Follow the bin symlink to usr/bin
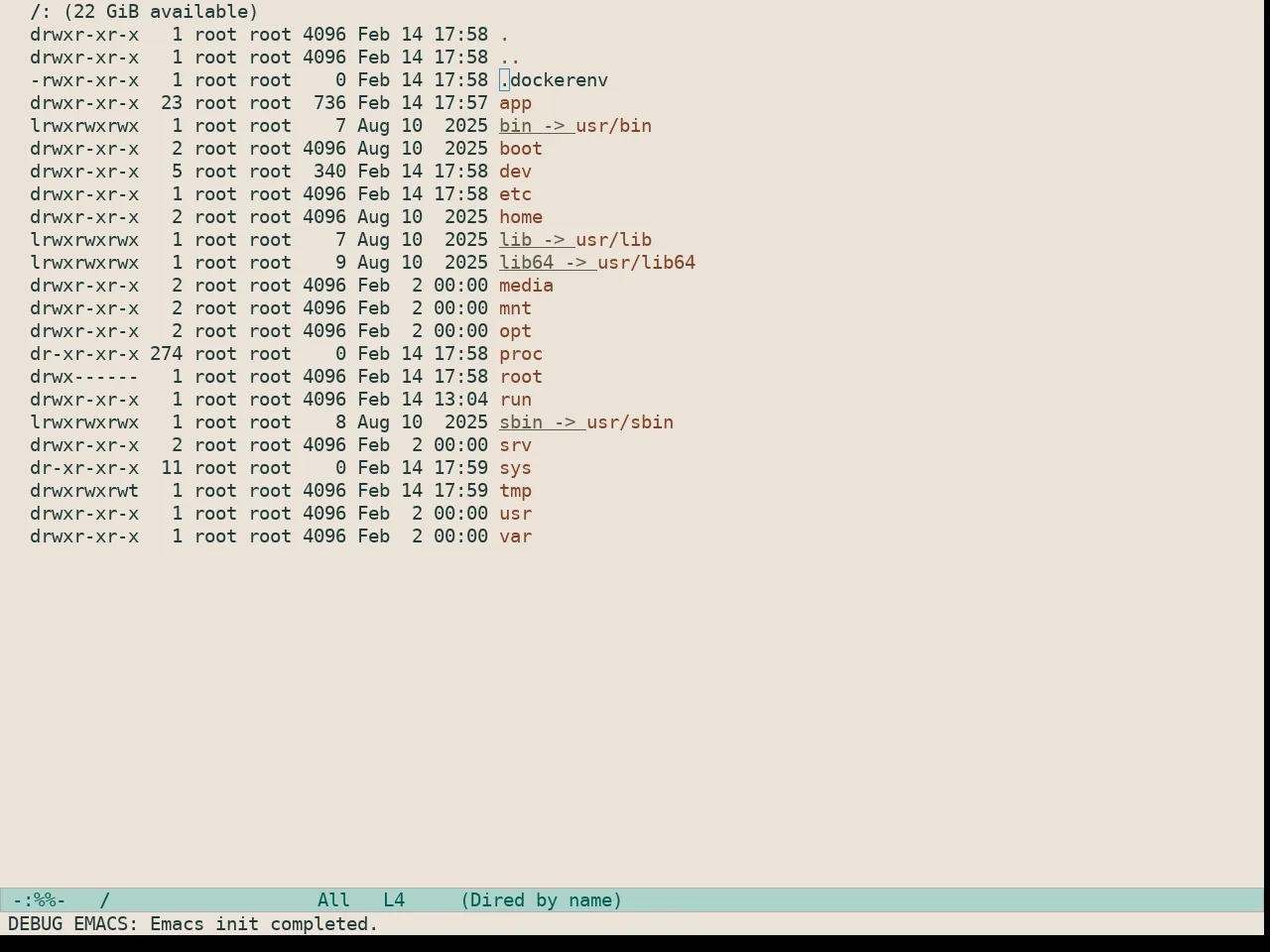The width and height of the screenshot is (1270, 952). [x=575, y=126]
